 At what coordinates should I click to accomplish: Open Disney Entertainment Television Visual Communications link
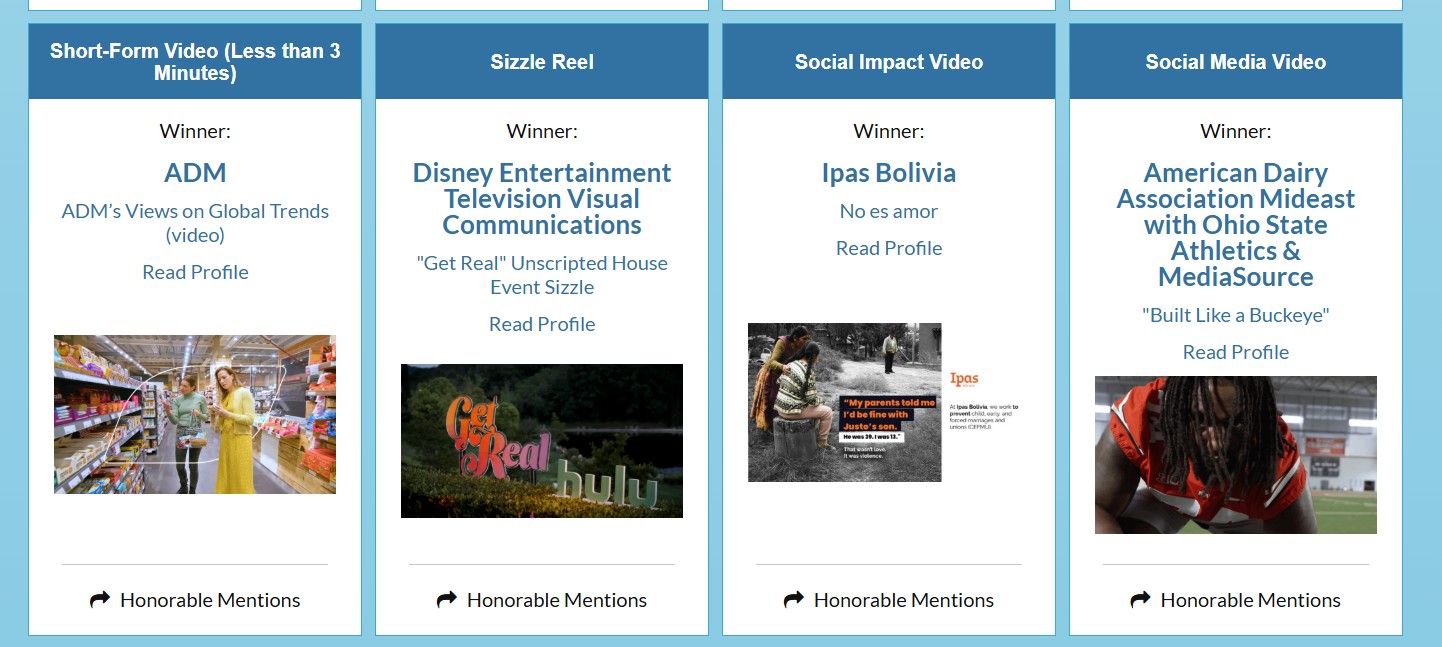(x=542, y=199)
